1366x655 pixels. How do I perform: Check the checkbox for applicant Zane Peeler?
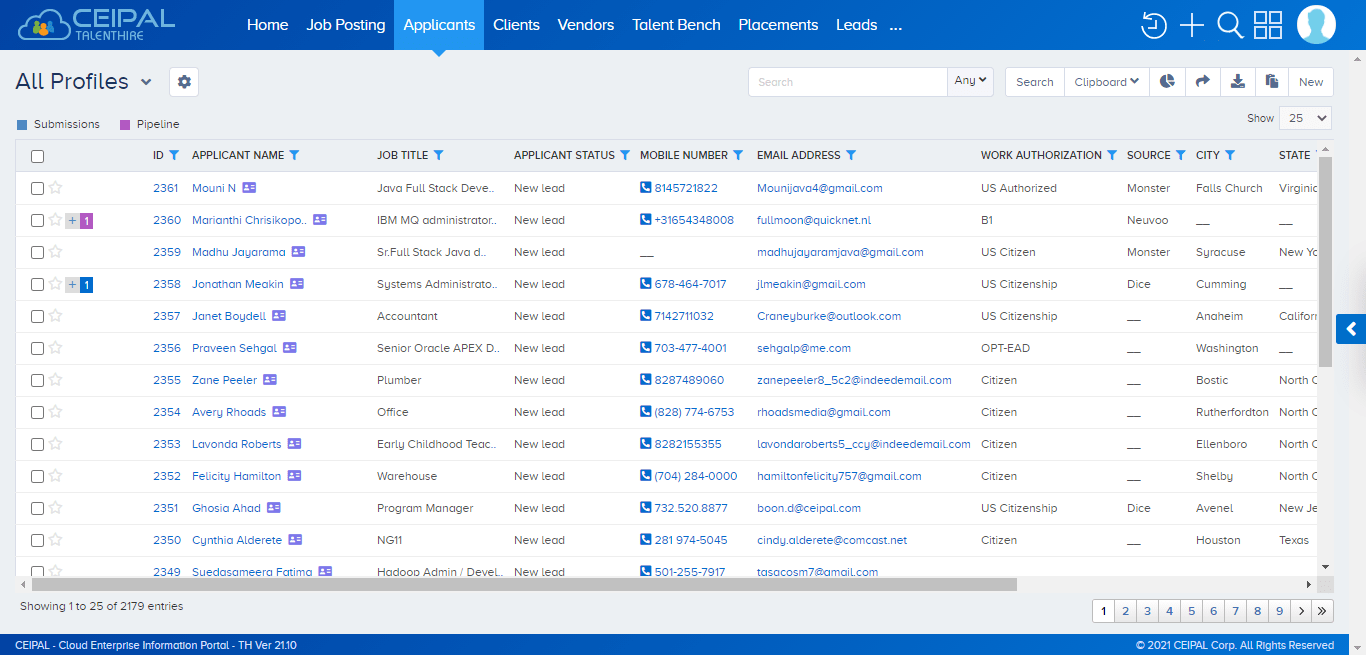pos(37,380)
